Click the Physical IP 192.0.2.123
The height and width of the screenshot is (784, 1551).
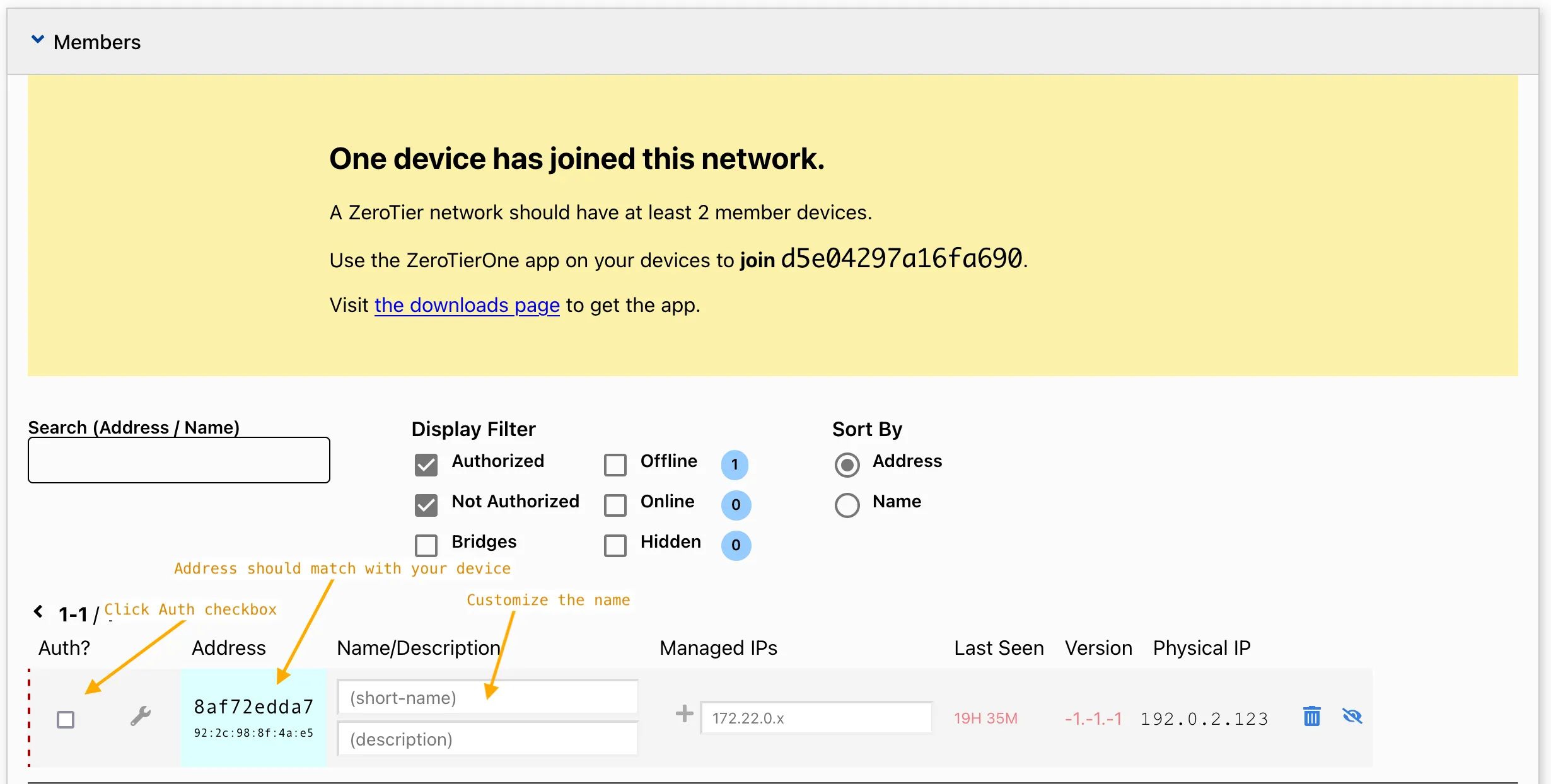1204,718
